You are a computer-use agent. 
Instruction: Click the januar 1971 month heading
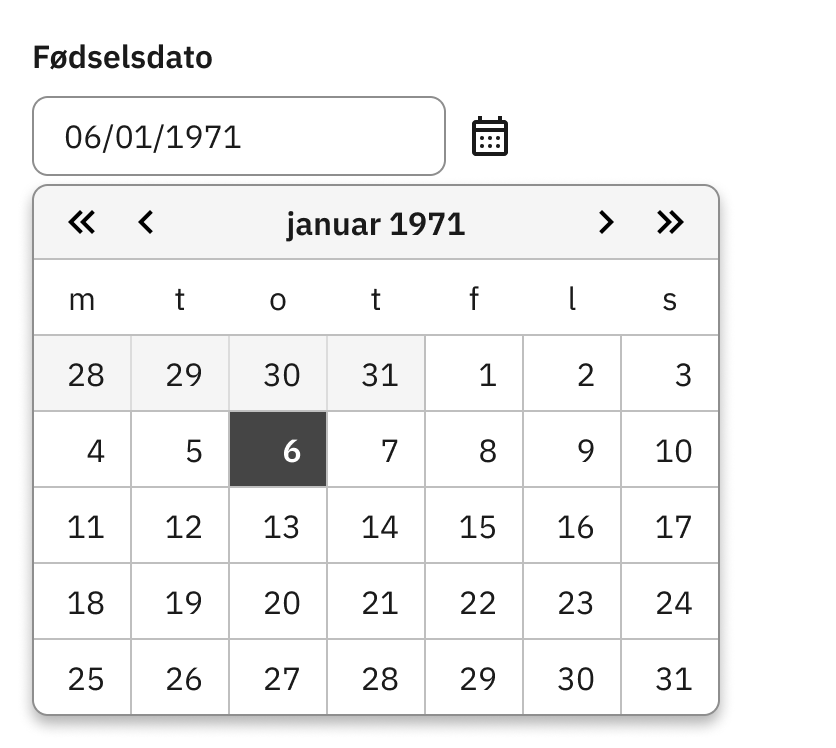point(376,224)
